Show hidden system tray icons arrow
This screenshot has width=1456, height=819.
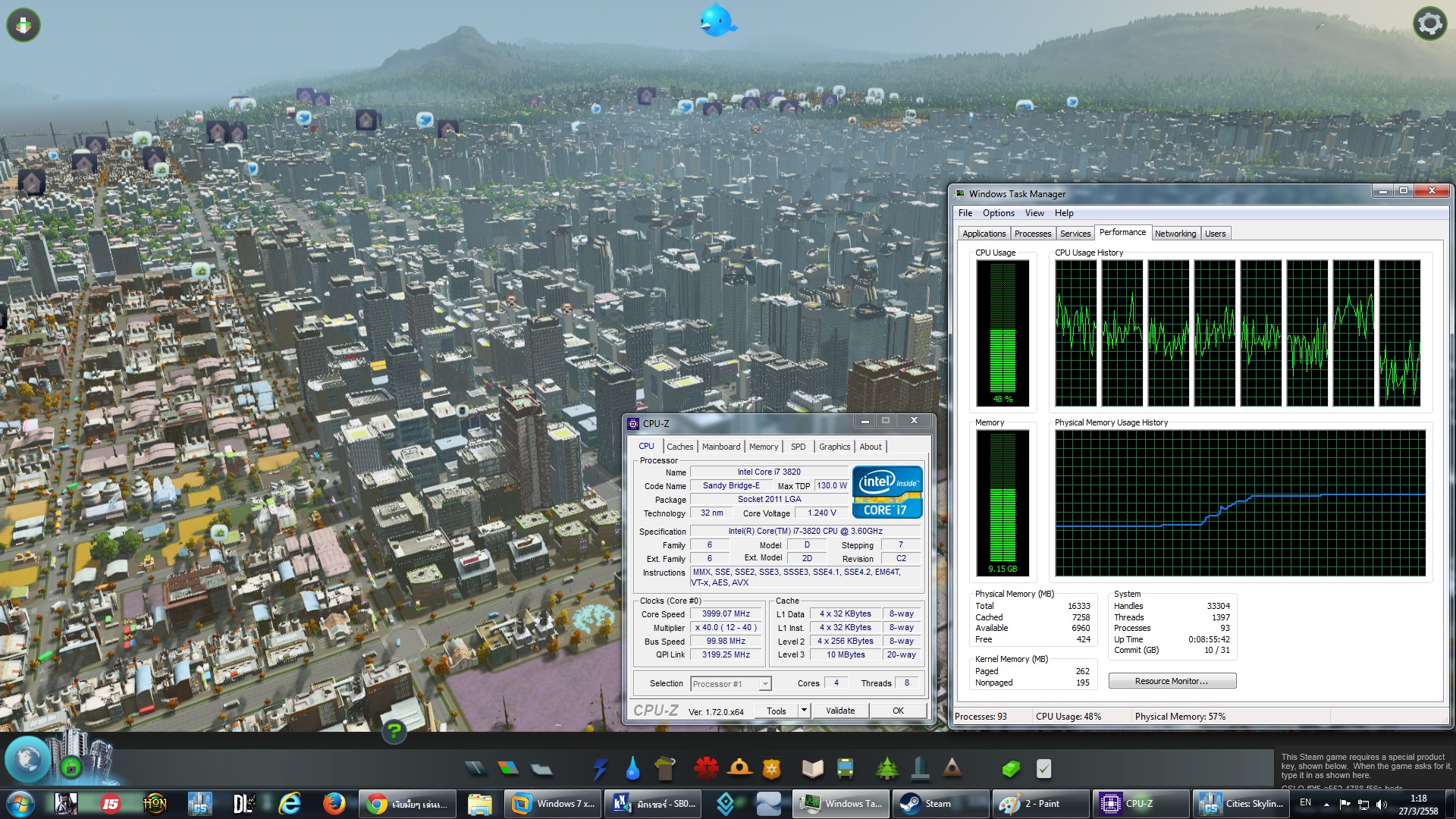(x=1326, y=804)
